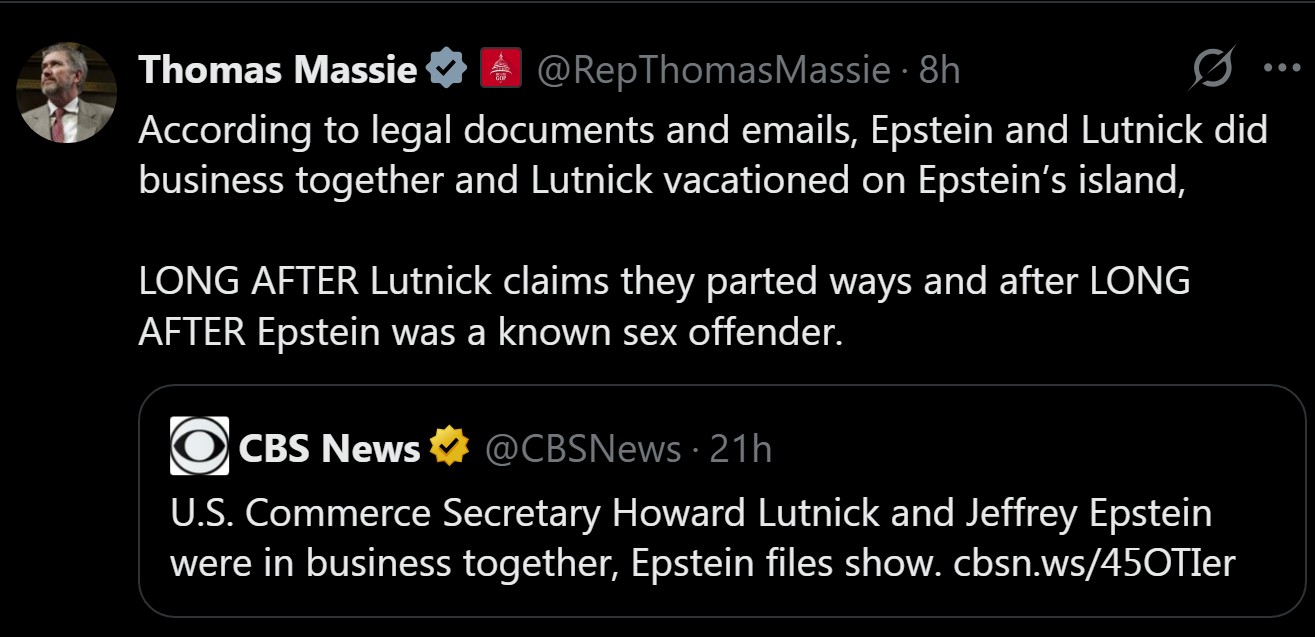Screen dimensions: 1315x637
Task: Open Thomas Massie's profile picture
Action: point(67,93)
